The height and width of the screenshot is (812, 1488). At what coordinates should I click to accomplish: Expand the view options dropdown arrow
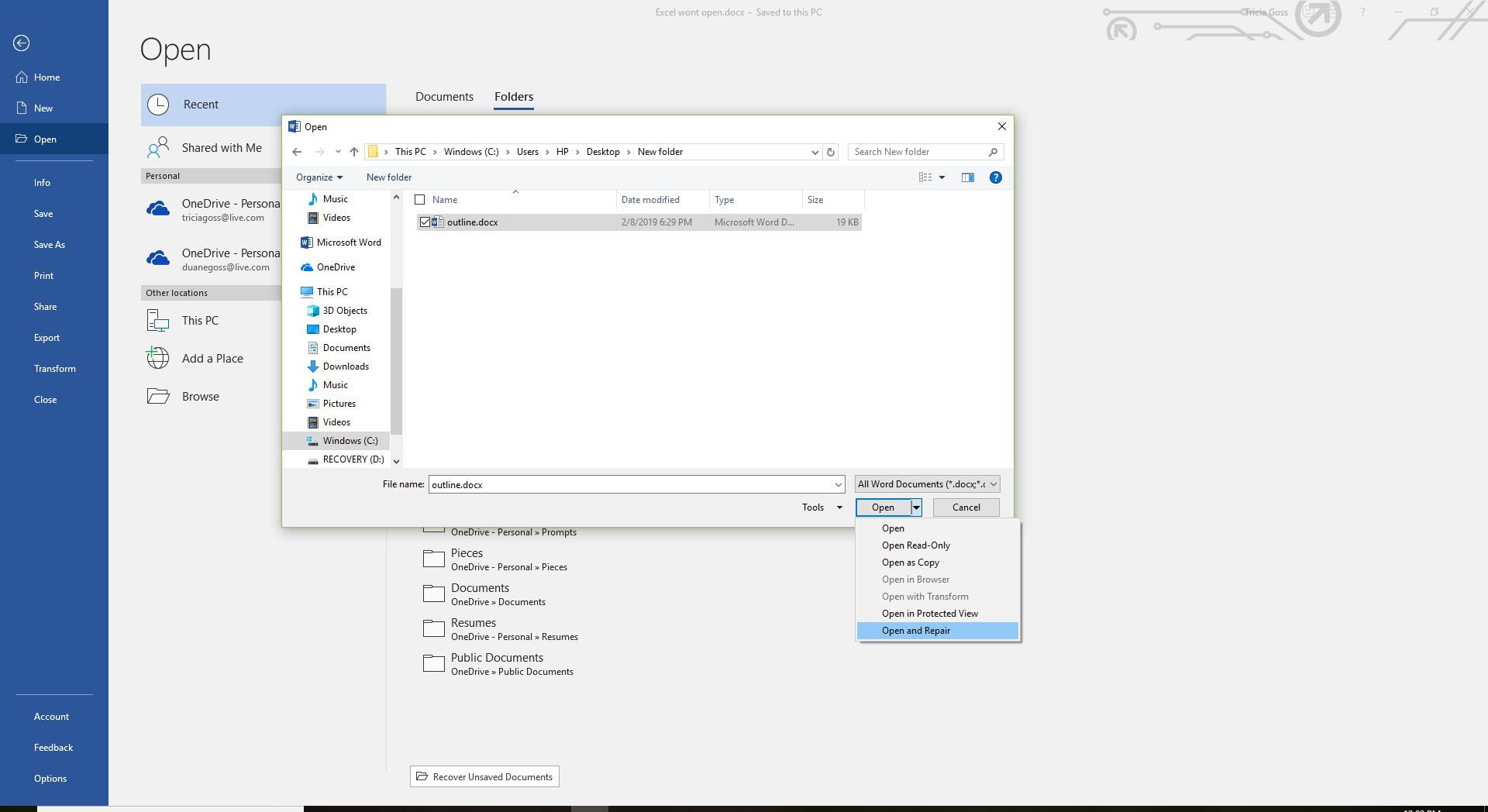pos(942,177)
